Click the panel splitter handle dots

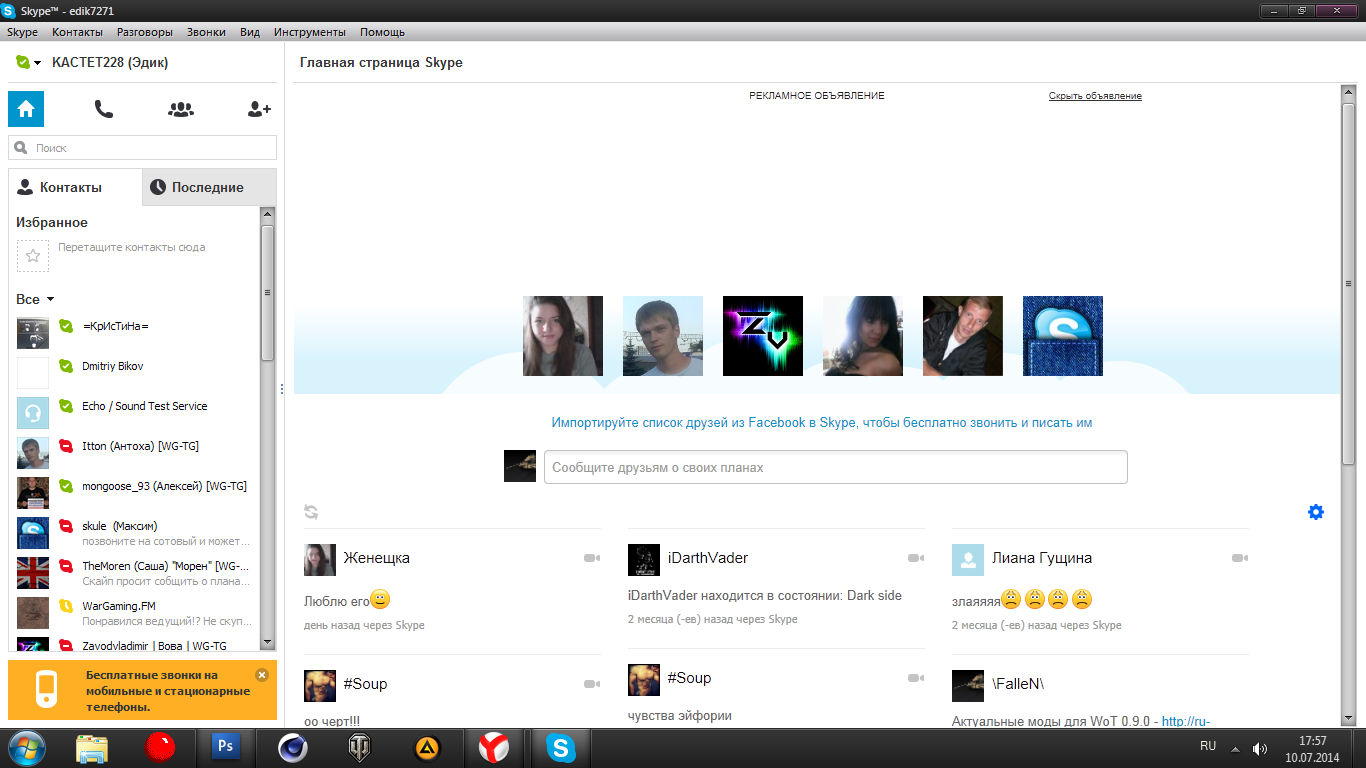[281, 388]
